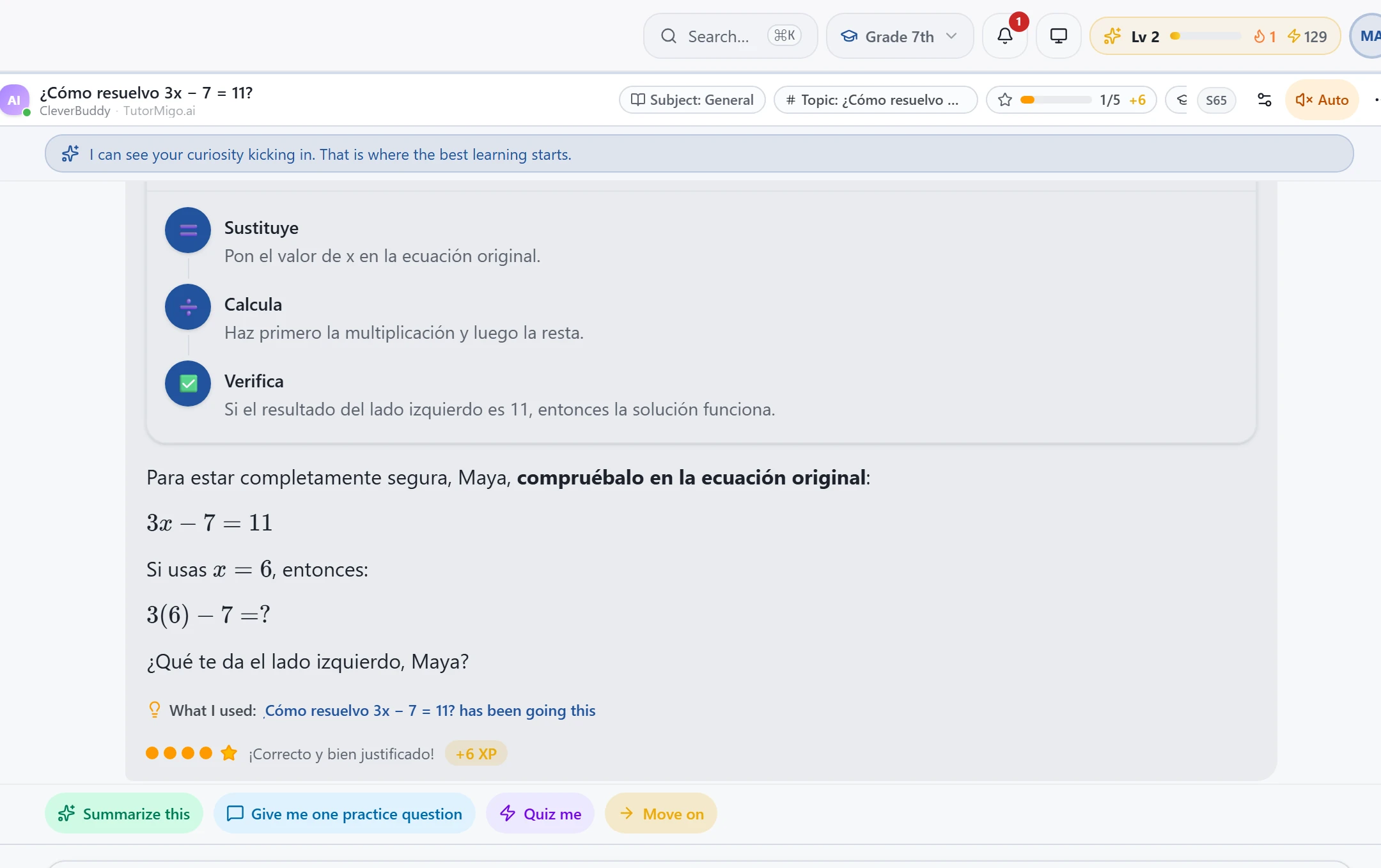Toggle the Auto voice mute button
The height and width of the screenshot is (868, 1381).
coord(1322,100)
